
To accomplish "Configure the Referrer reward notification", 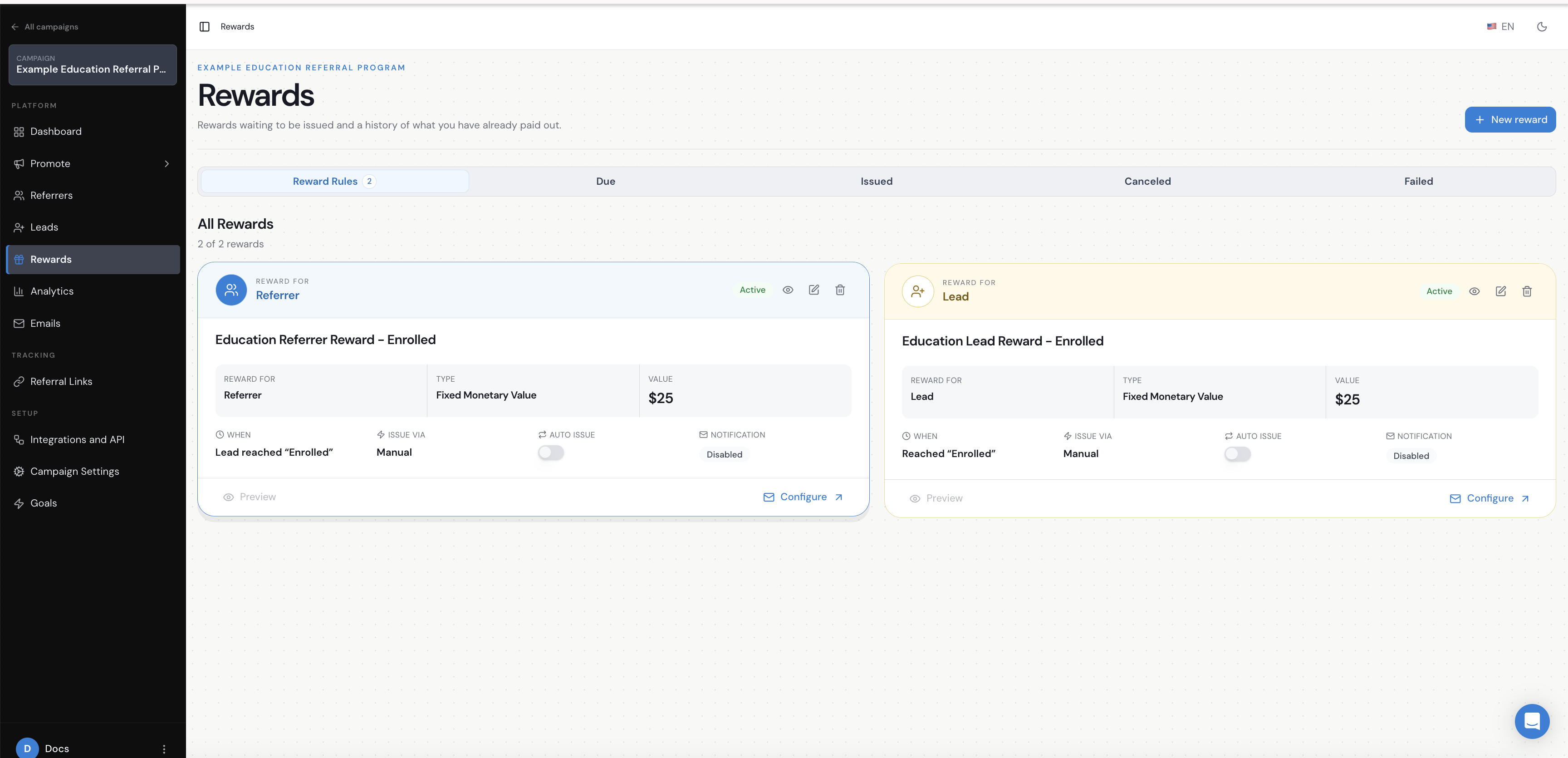I will point(803,497).
